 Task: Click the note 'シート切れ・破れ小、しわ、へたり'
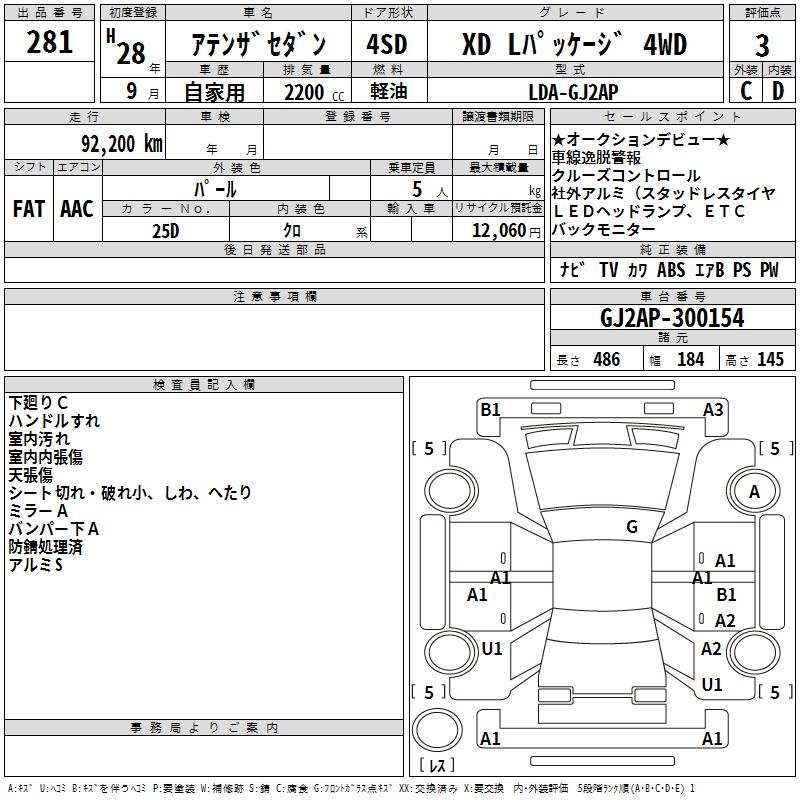[x=130, y=493]
